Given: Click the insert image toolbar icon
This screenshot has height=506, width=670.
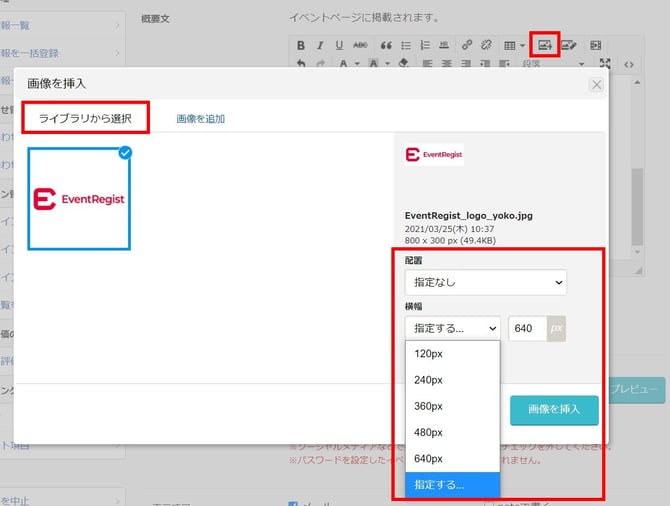Looking at the screenshot, I should 545,45.
